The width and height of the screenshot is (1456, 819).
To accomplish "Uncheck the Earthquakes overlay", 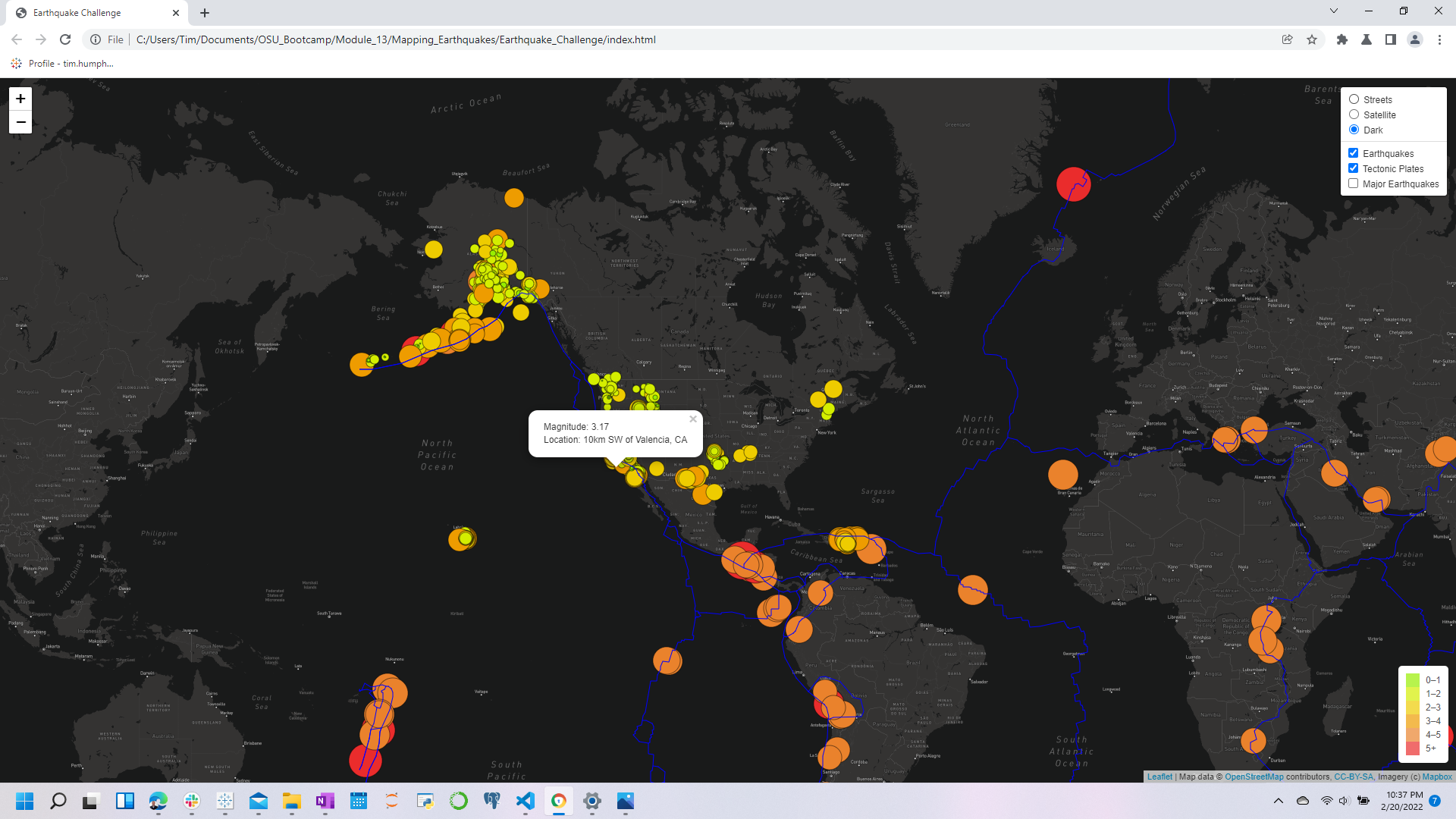I will click(1353, 153).
